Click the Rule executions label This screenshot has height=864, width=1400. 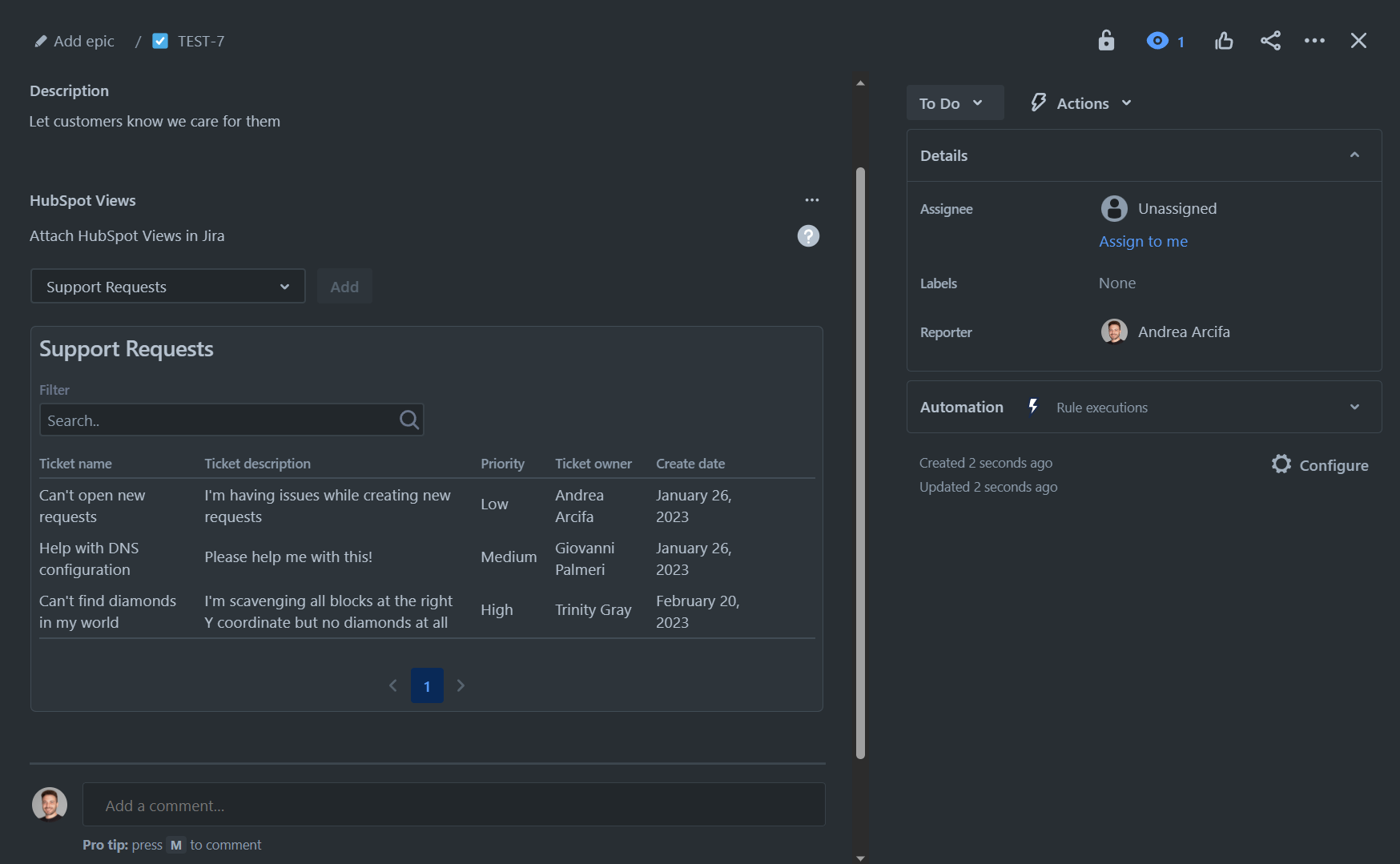tap(1101, 407)
